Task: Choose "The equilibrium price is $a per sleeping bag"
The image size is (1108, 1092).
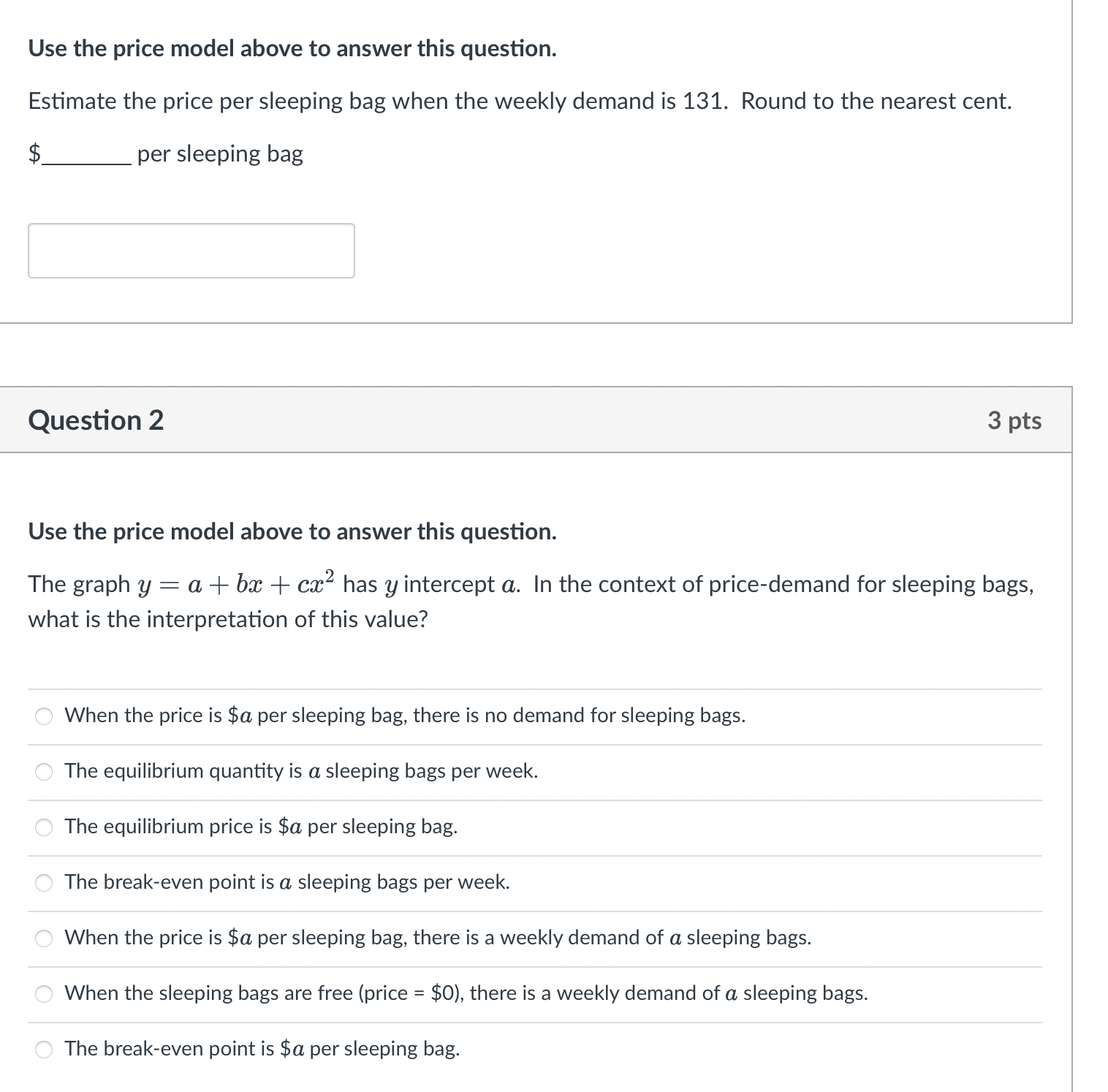Action: point(43,828)
